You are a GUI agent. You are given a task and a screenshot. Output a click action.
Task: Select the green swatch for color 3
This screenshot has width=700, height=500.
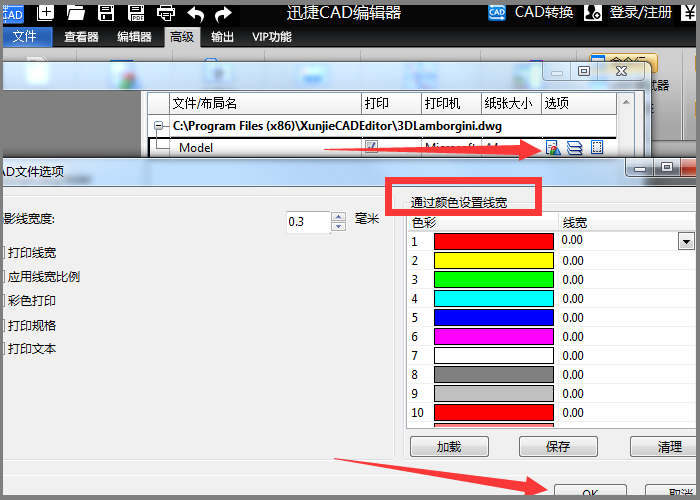coord(494,279)
